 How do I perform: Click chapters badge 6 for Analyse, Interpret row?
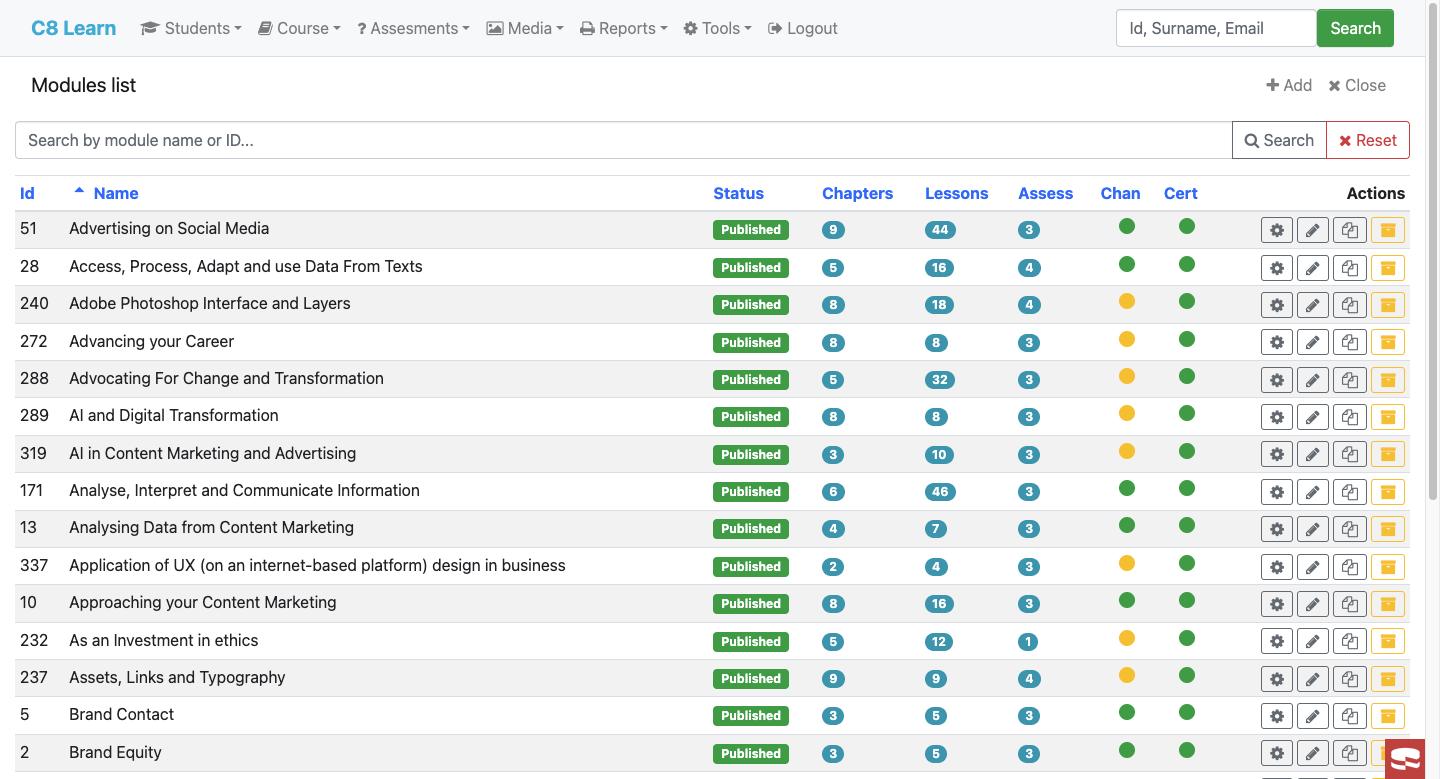coord(833,492)
